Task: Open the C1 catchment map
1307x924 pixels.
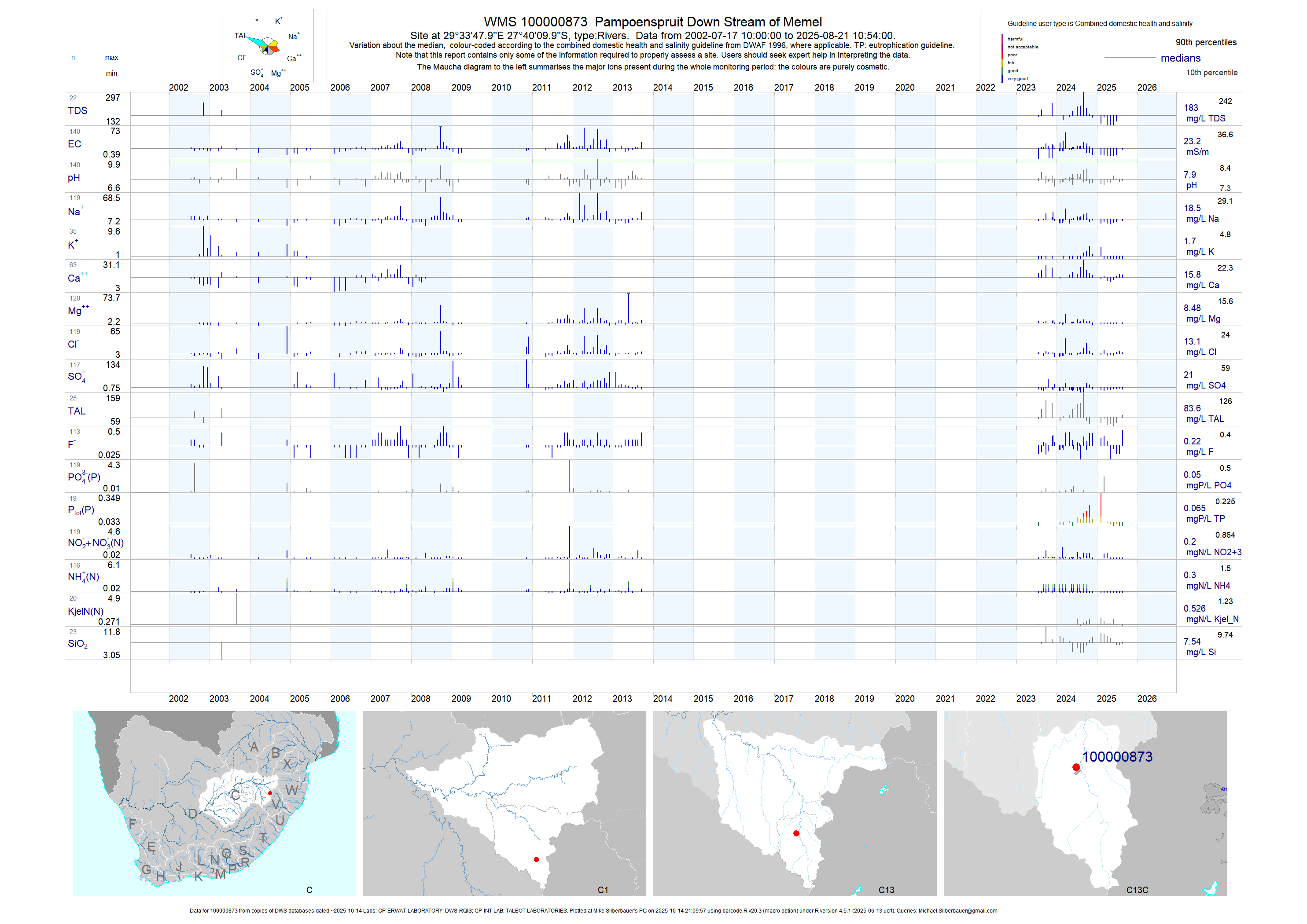Action: click(x=504, y=803)
